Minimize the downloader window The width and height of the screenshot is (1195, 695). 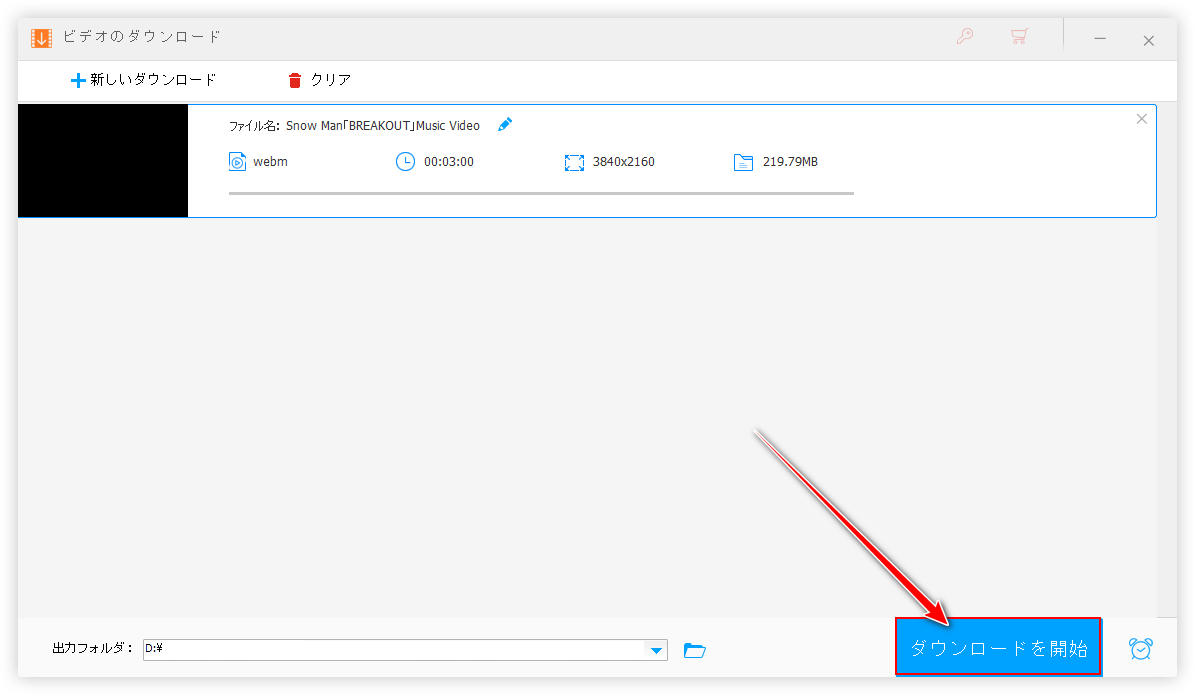pos(1100,38)
